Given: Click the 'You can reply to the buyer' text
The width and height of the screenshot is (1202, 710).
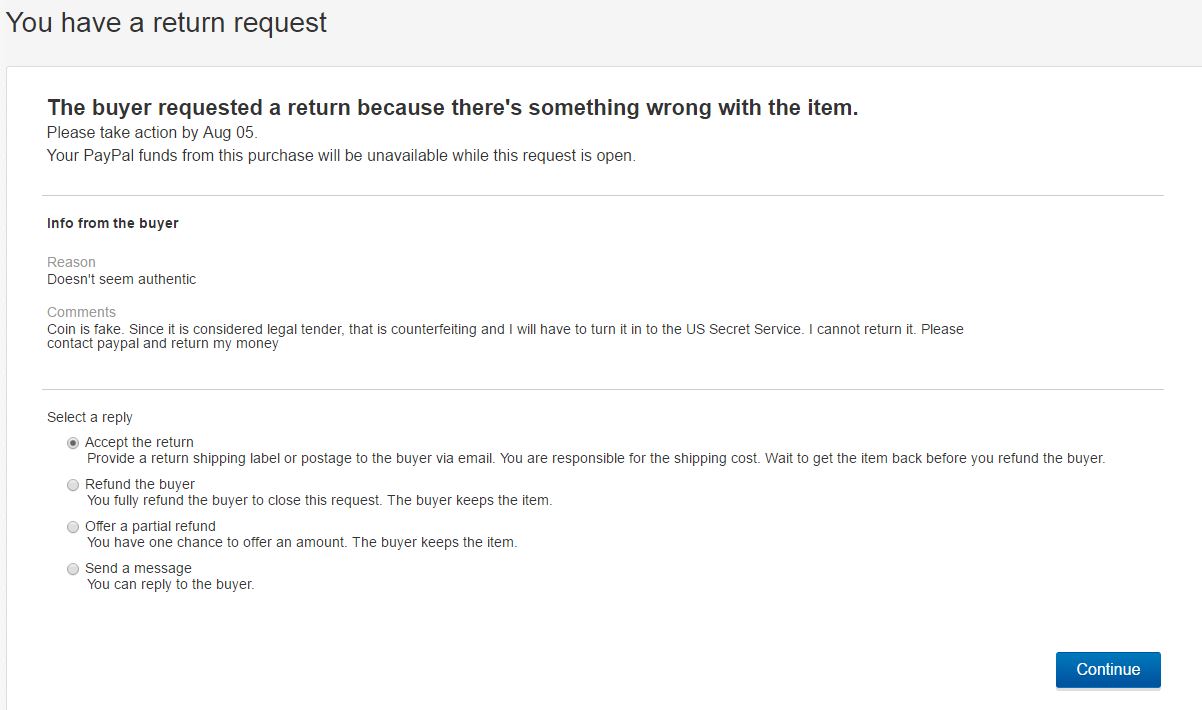Looking at the screenshot, I should [x=171, y=584].
